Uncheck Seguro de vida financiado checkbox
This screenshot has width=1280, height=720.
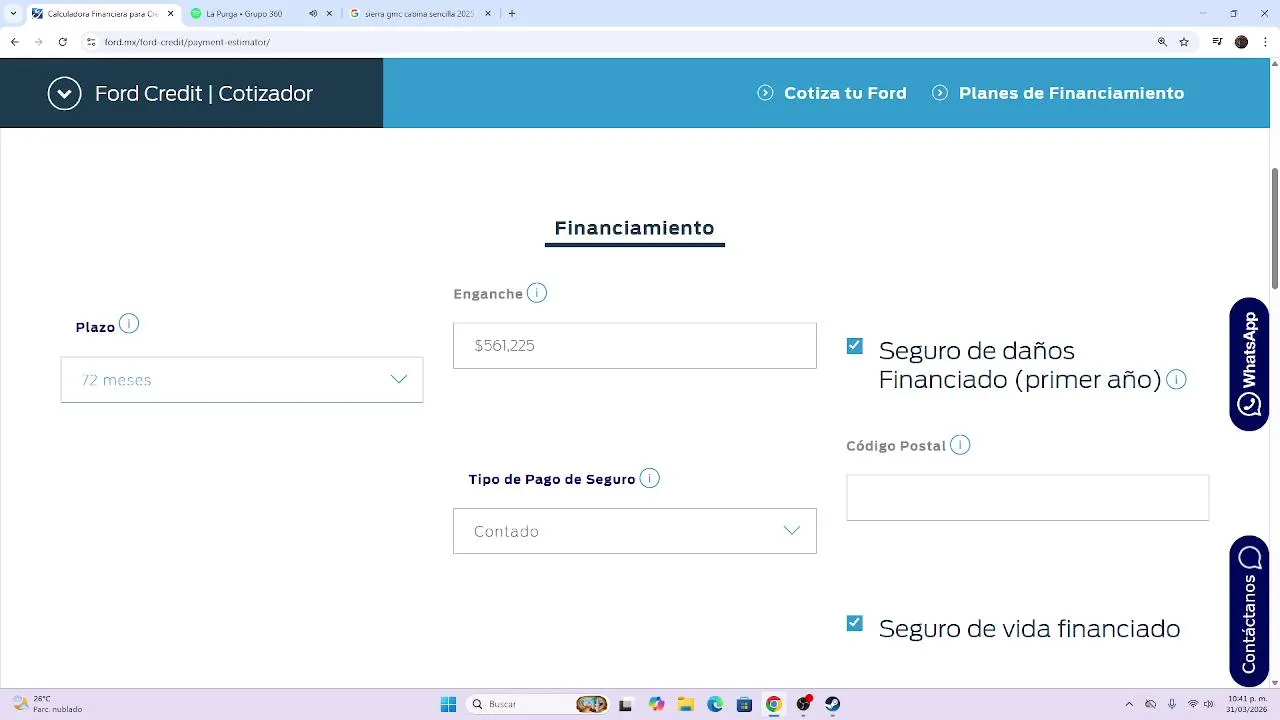coord(854,623)
